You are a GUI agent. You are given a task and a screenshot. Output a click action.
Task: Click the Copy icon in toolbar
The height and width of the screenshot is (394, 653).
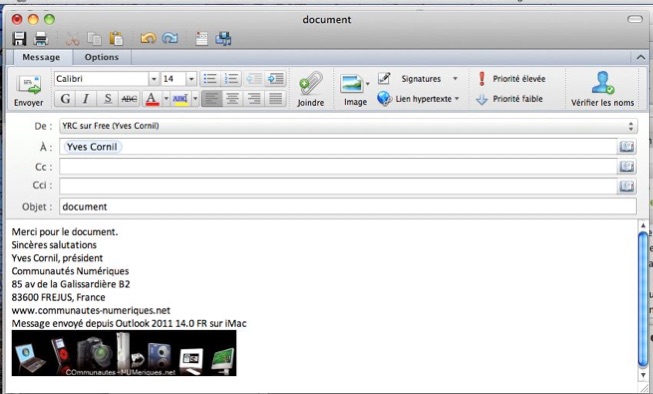[x=95, y=39]
